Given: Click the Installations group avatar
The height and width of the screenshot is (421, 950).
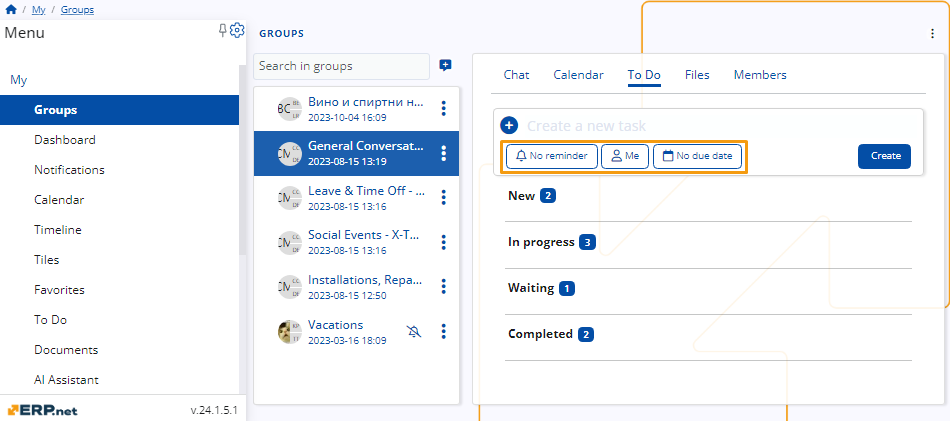Looking at the screenshot, I should pyautogui.click(x=290, y=287).
